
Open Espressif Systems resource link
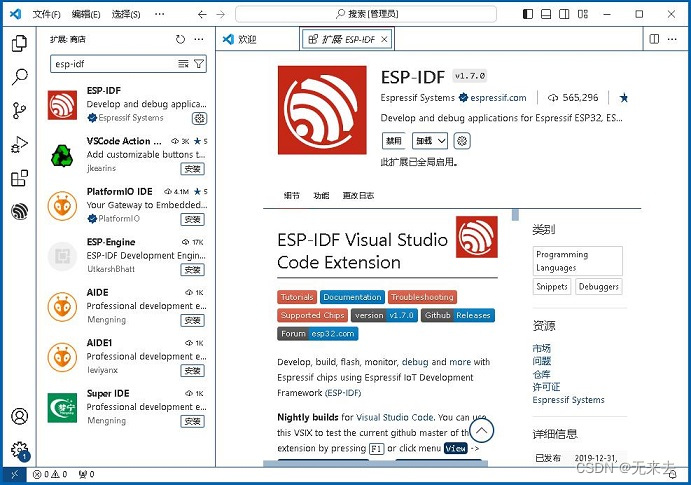pos(568,400)
